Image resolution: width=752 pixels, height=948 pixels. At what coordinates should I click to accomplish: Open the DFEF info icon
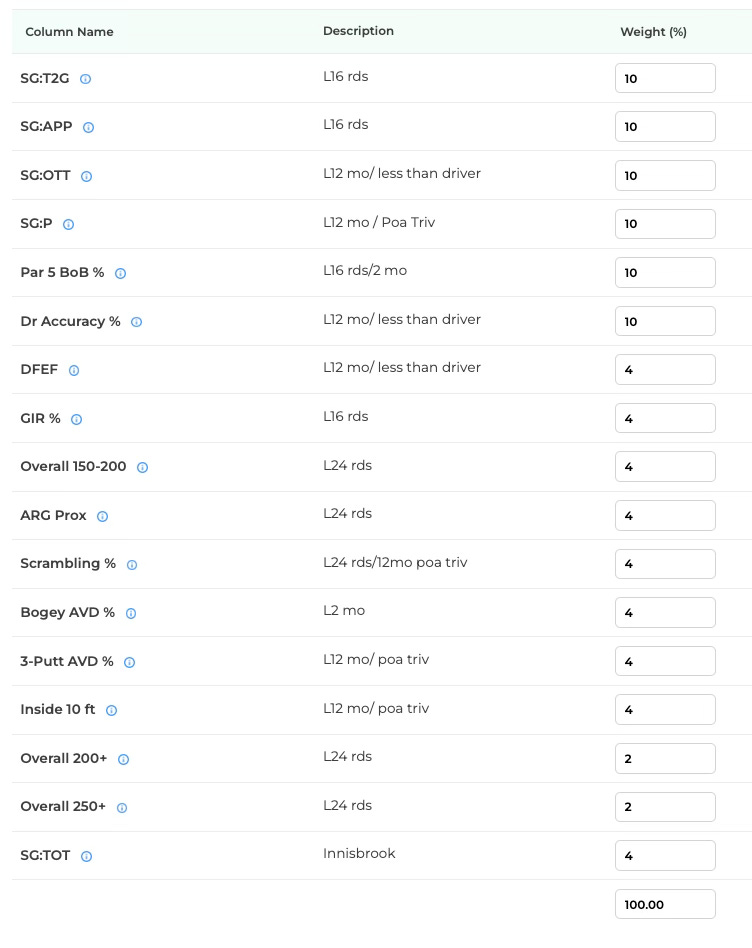point(74,371)
